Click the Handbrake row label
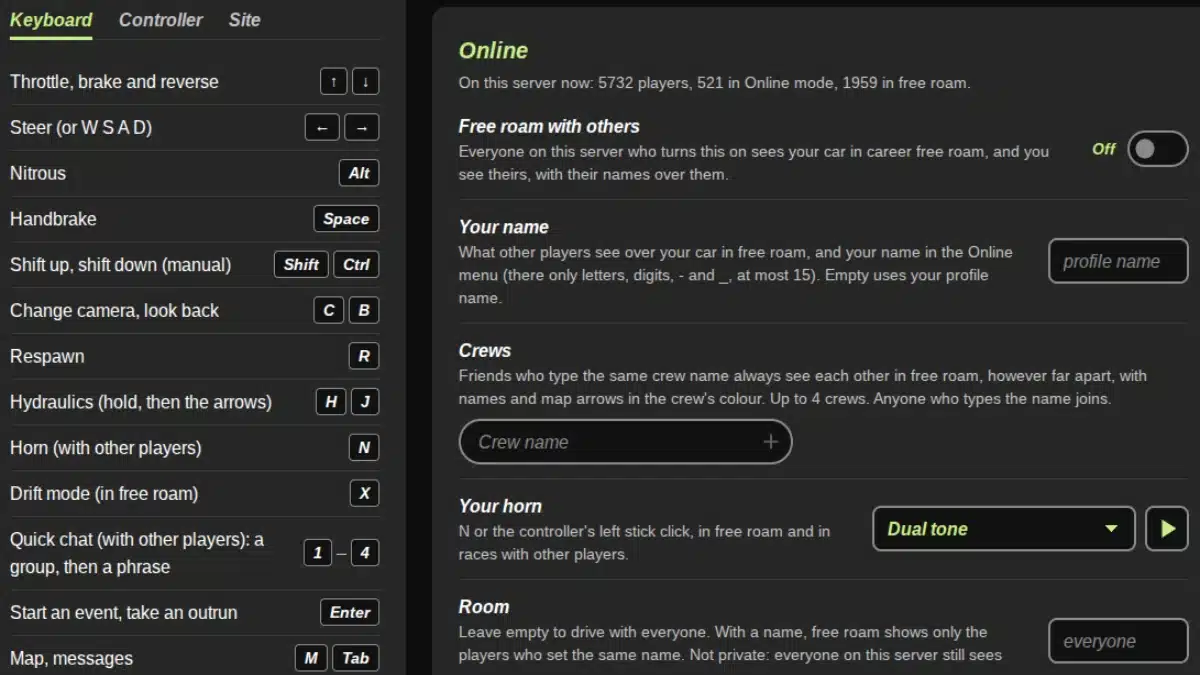This screenshot has height=675, width=1200. click(53, 219)
